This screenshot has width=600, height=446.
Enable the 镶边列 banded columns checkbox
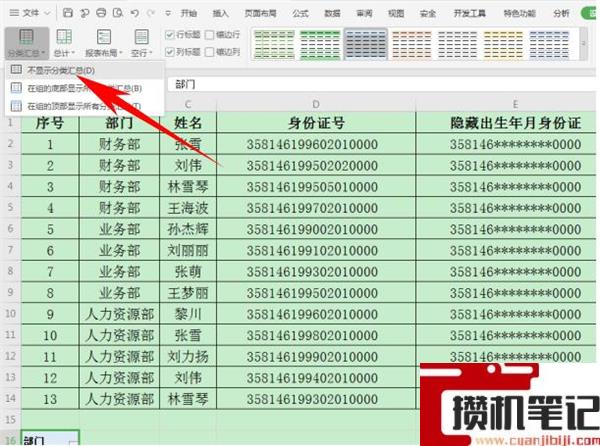[209, 52]
